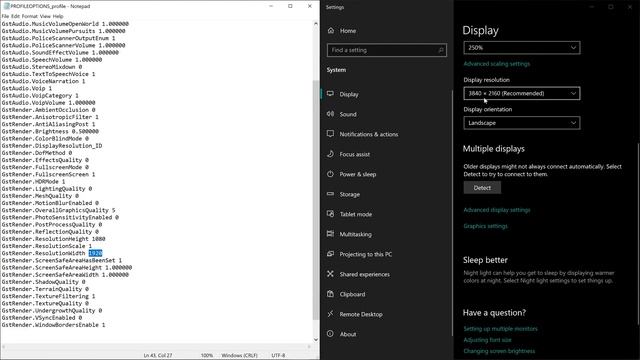Click the GstRender.WindowBordersEnable 1 line
Image resolution: width=640 pixels, height=360 pixels.
(53, 325)
